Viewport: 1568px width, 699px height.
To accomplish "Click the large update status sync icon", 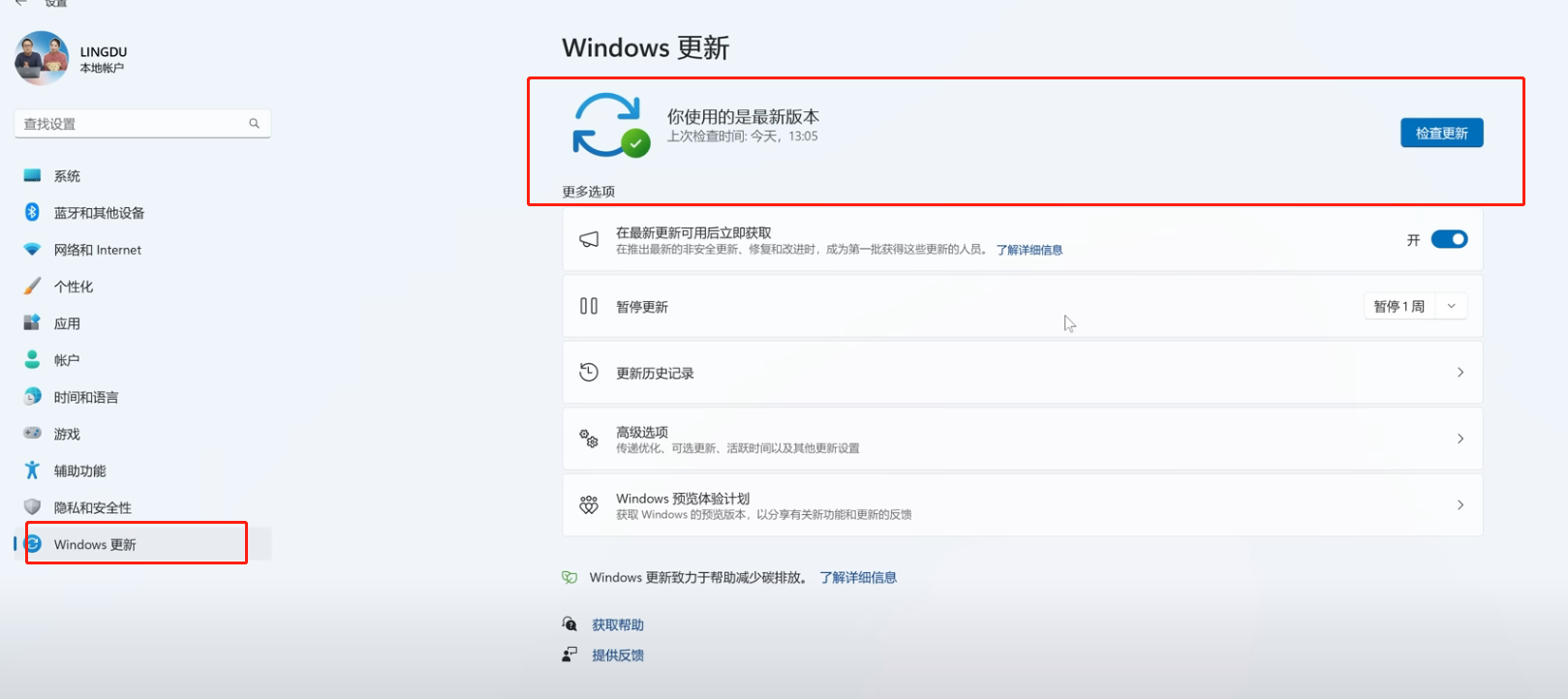I will coord(610,125).
